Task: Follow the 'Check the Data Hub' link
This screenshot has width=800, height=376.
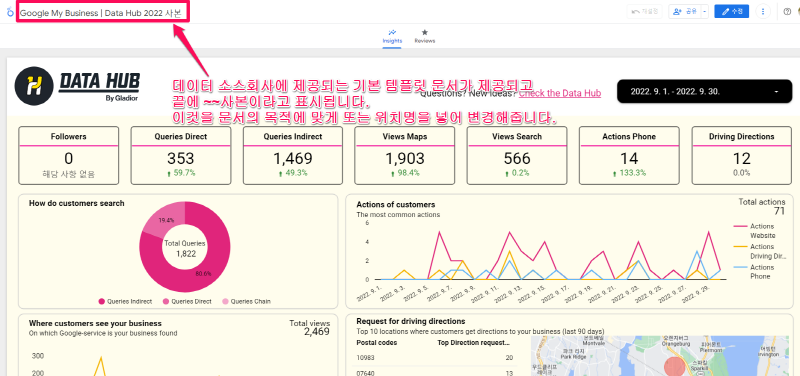Action: coord(560,93)
